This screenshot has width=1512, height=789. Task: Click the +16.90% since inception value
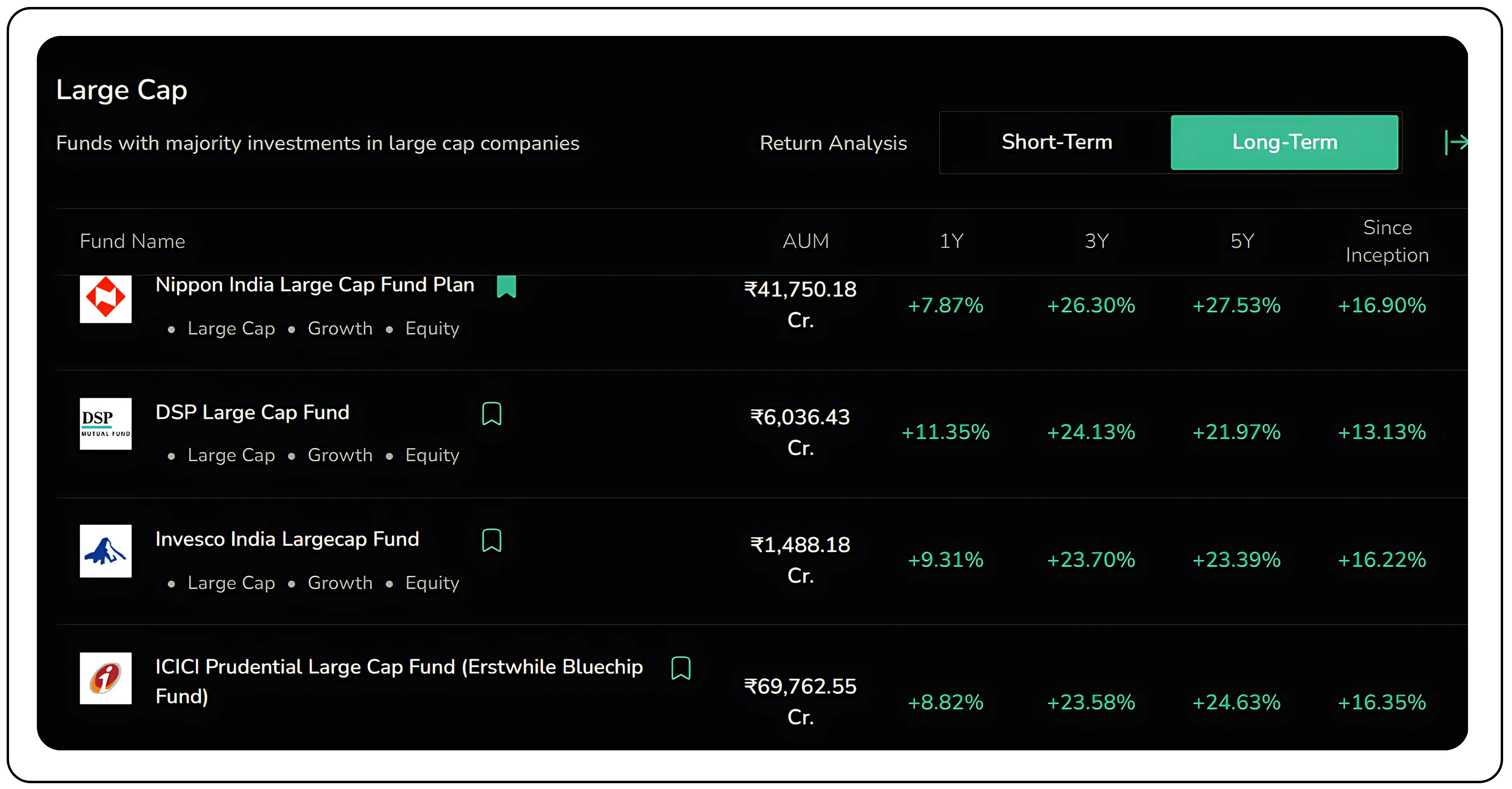[1382, 305]
